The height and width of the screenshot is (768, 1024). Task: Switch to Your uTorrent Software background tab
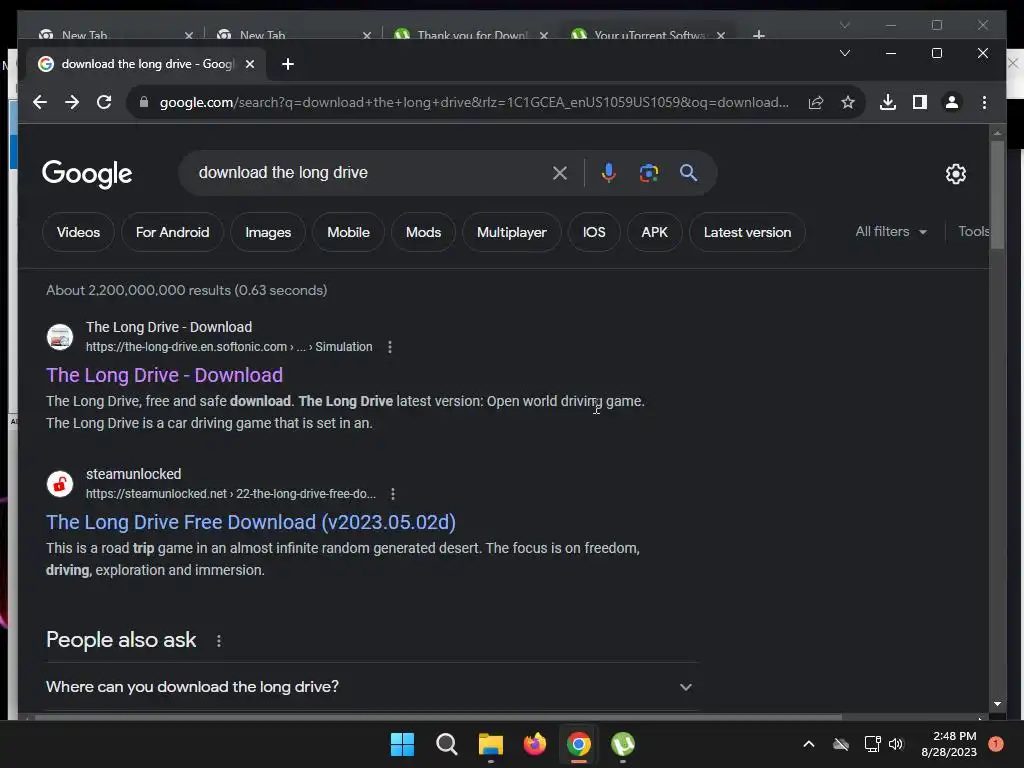coord(649,35)
